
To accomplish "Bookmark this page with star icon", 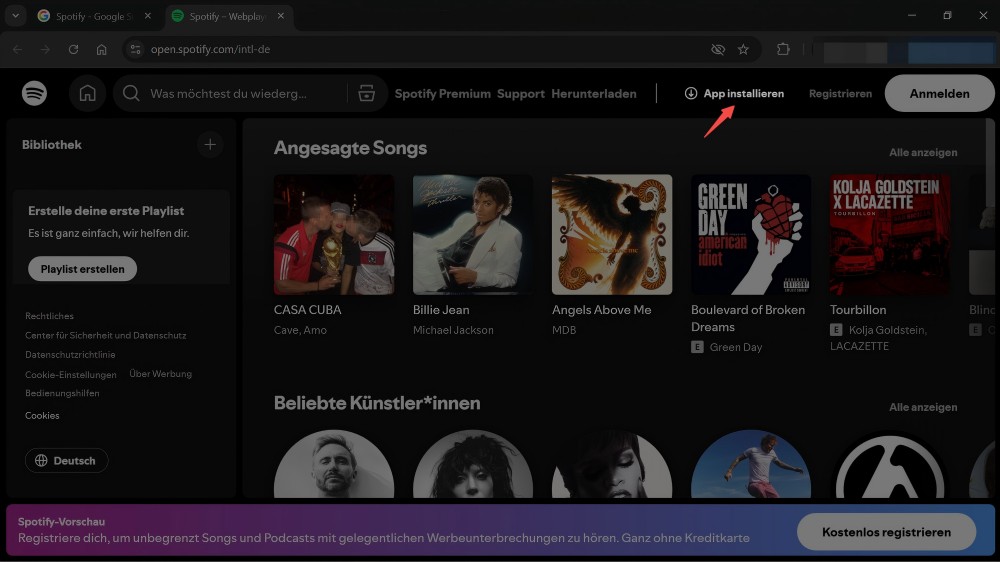I will 743,49.
